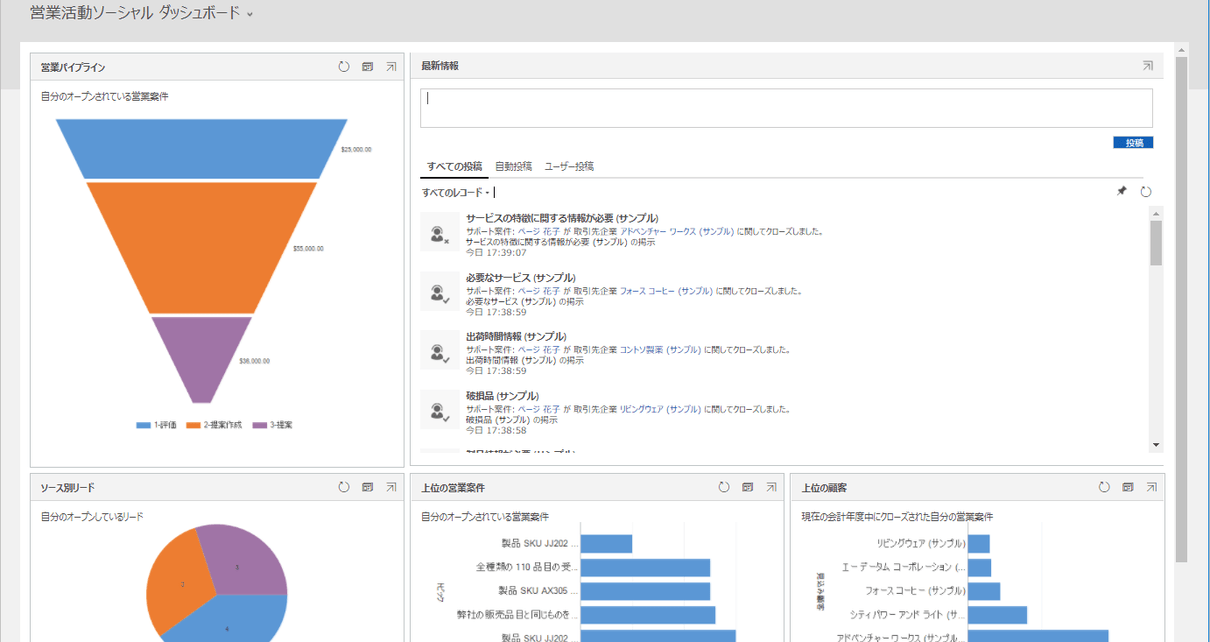Open record grid for 上位の営業案件 chart
The image size is (1210, 642).
tap(746, 487)
